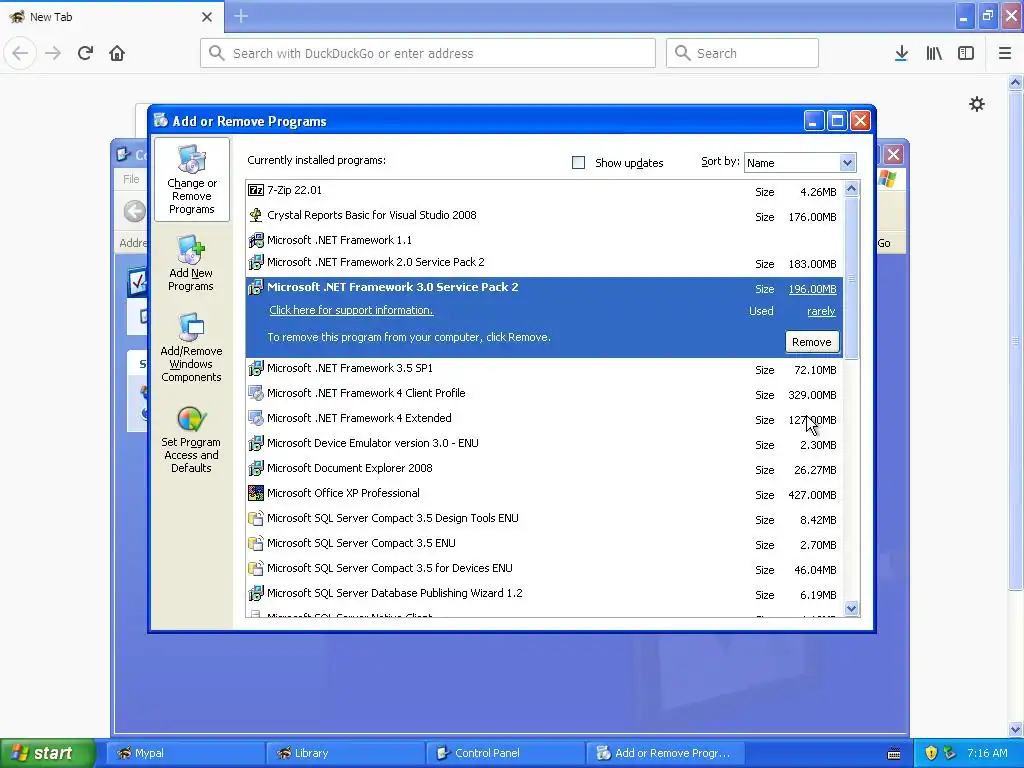The image size is (1024, 768).
Task: Switch to Control Panel taskbar item
Action: [505, 753]
